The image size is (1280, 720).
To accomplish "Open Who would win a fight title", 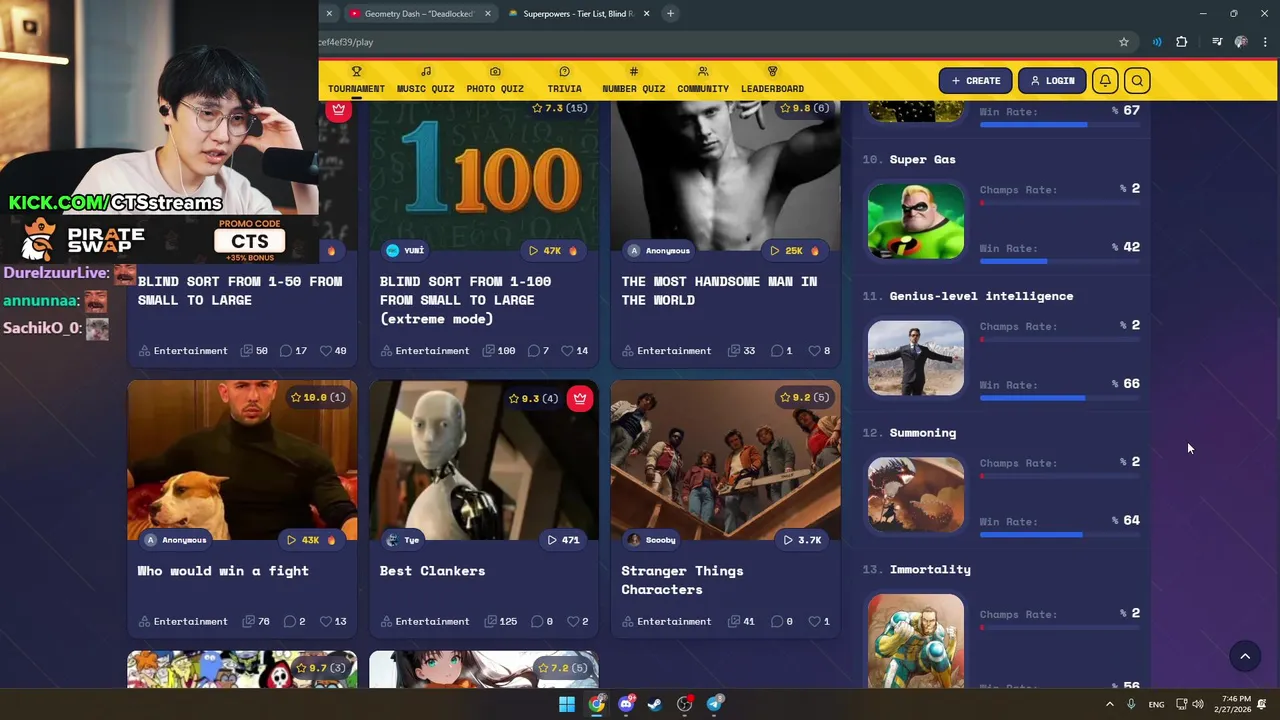I will click(x=223, y=570).
